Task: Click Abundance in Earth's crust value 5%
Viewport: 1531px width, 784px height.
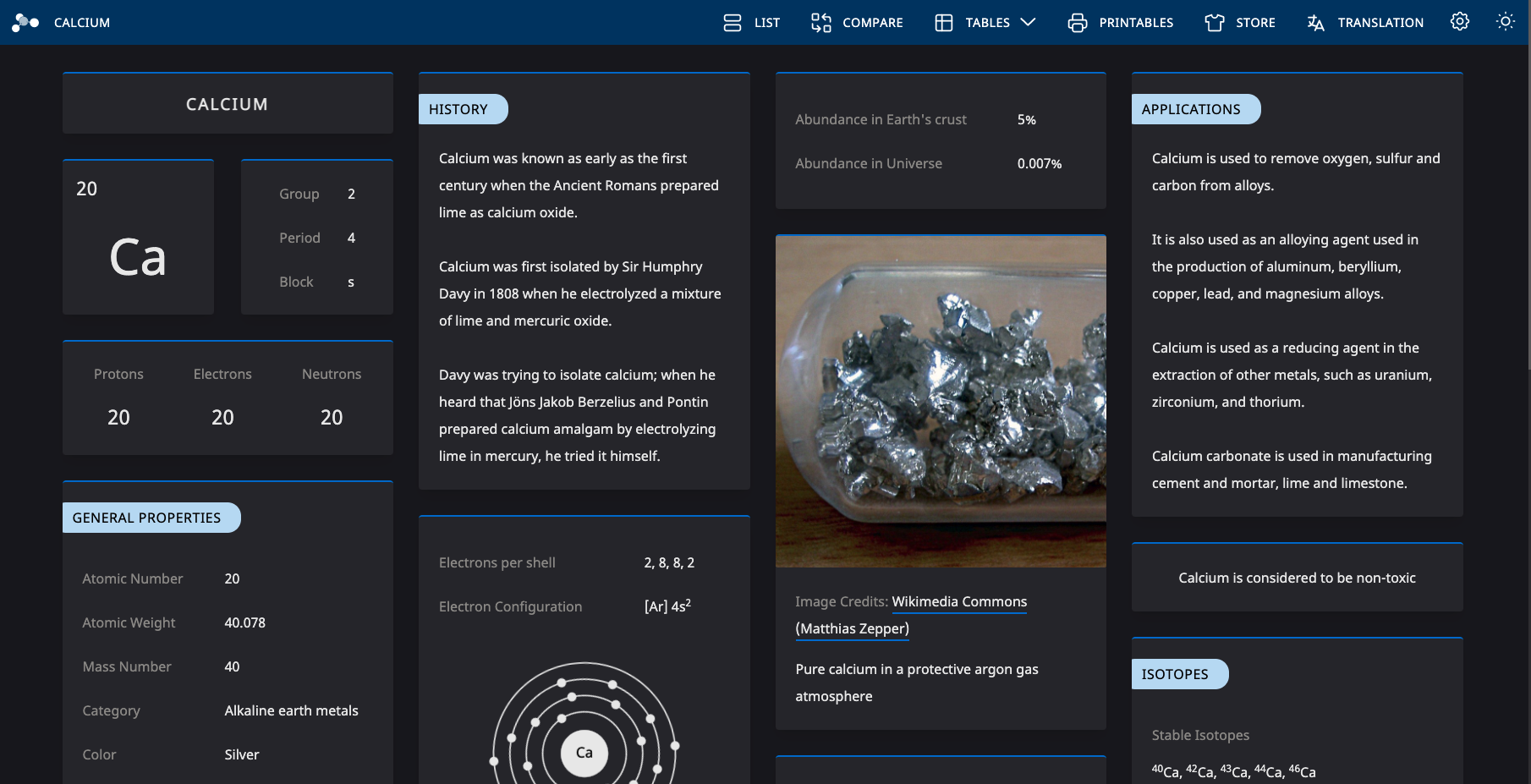Action: click(1027, 120)
